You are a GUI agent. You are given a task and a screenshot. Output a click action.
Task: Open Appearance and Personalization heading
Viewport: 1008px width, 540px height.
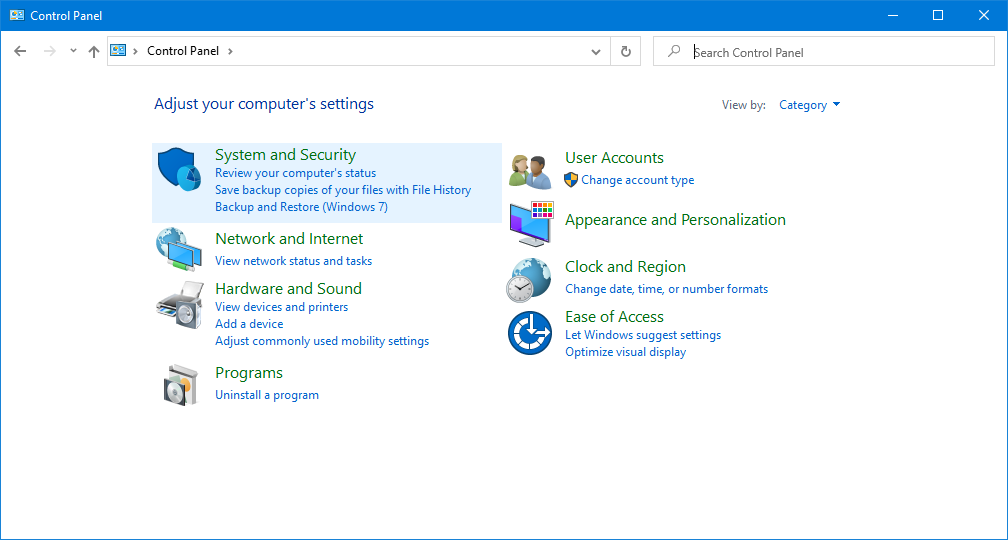pos(675,220)
